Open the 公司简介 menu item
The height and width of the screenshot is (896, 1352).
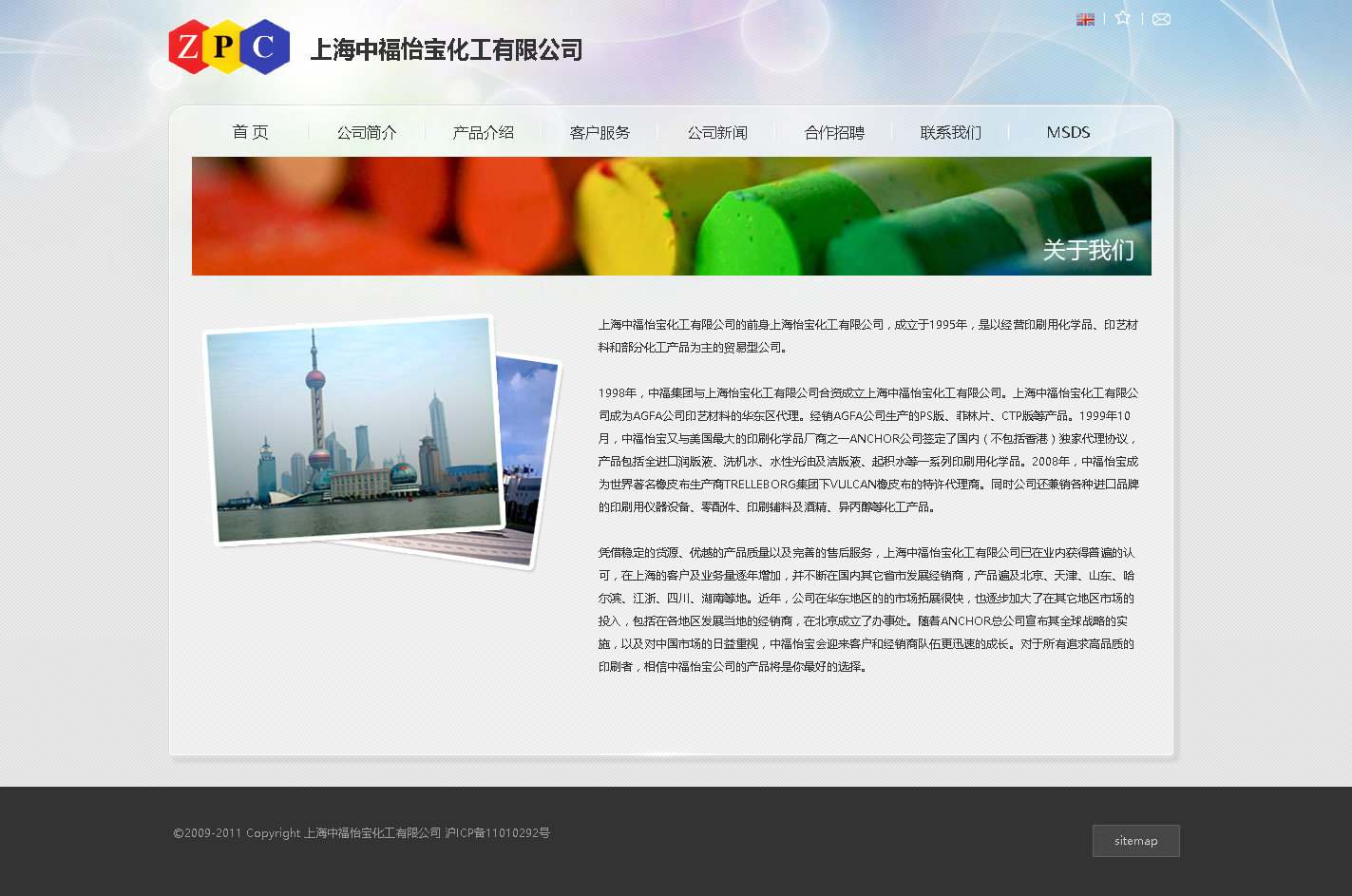[x=367, y=132]
